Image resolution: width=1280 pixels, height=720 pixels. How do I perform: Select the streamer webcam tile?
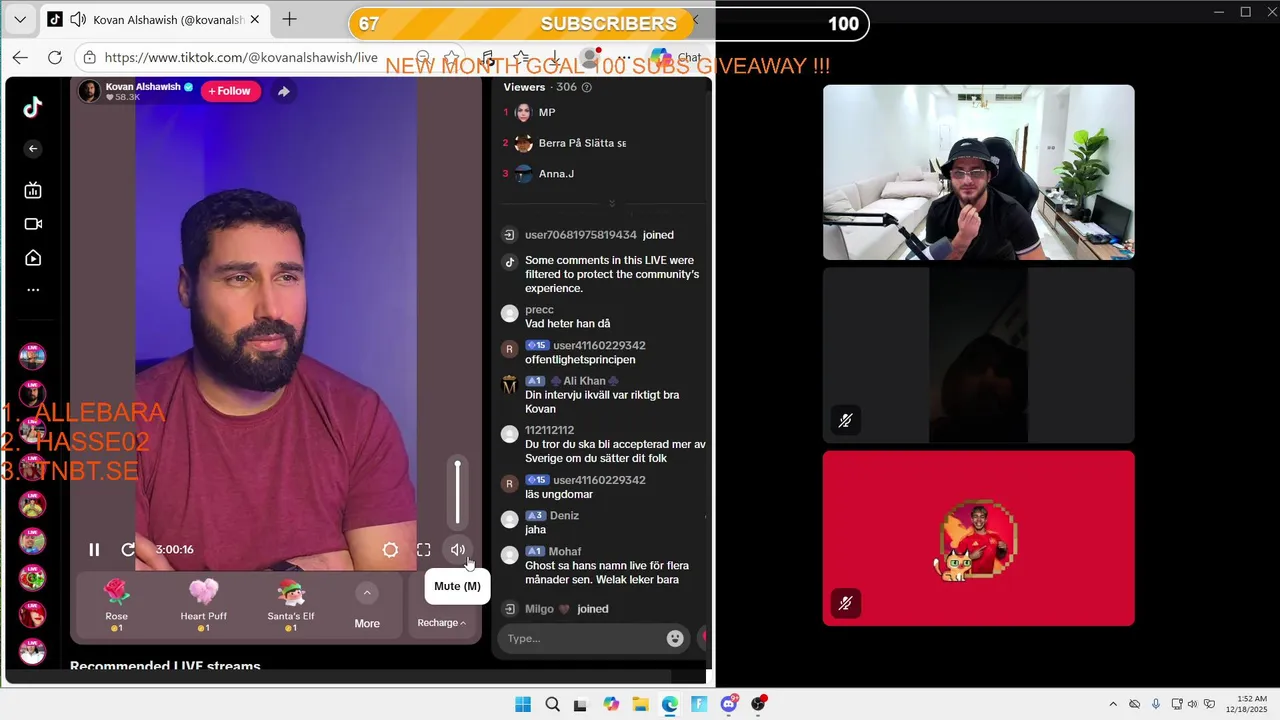point(978,172)
